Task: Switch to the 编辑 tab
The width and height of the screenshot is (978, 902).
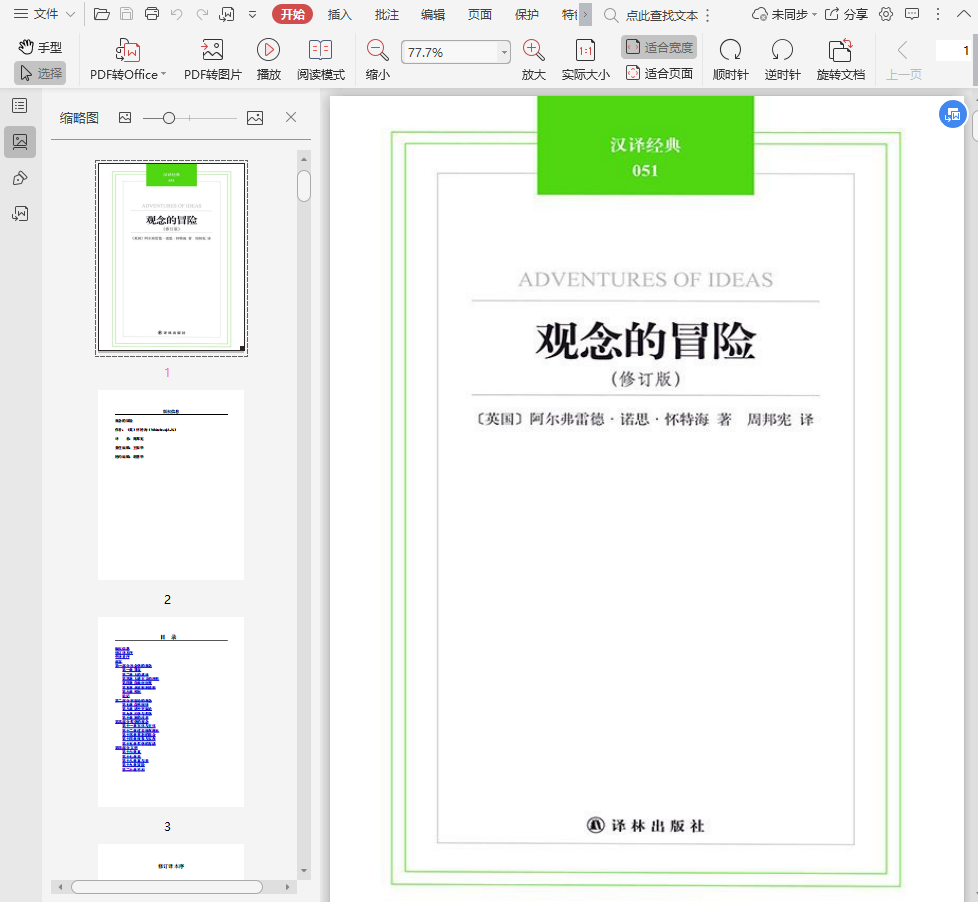Action: pyautogui.click(x=433, y=14)
